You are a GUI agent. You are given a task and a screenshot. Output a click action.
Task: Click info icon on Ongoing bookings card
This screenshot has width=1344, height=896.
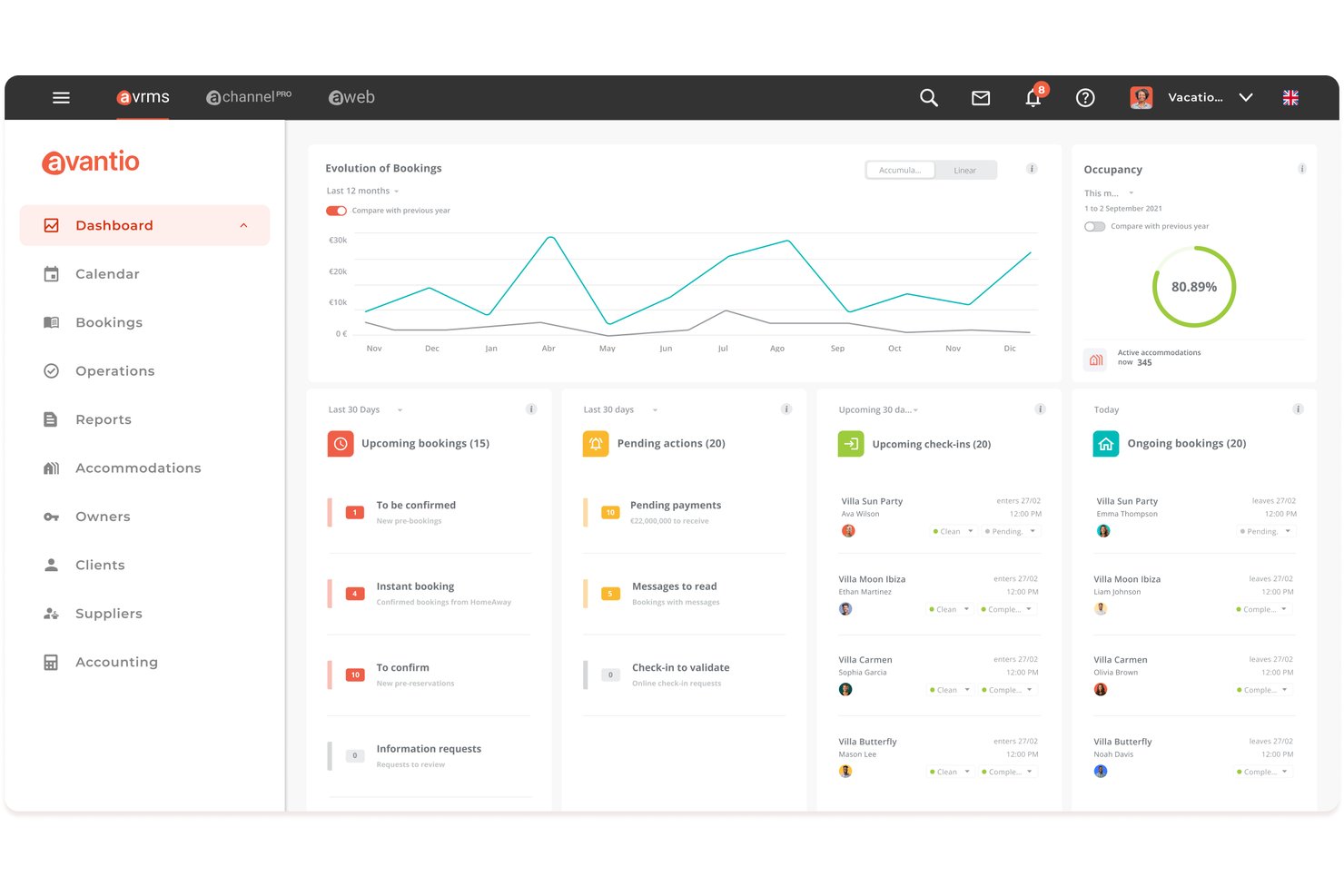click(x=1299, y=409)
